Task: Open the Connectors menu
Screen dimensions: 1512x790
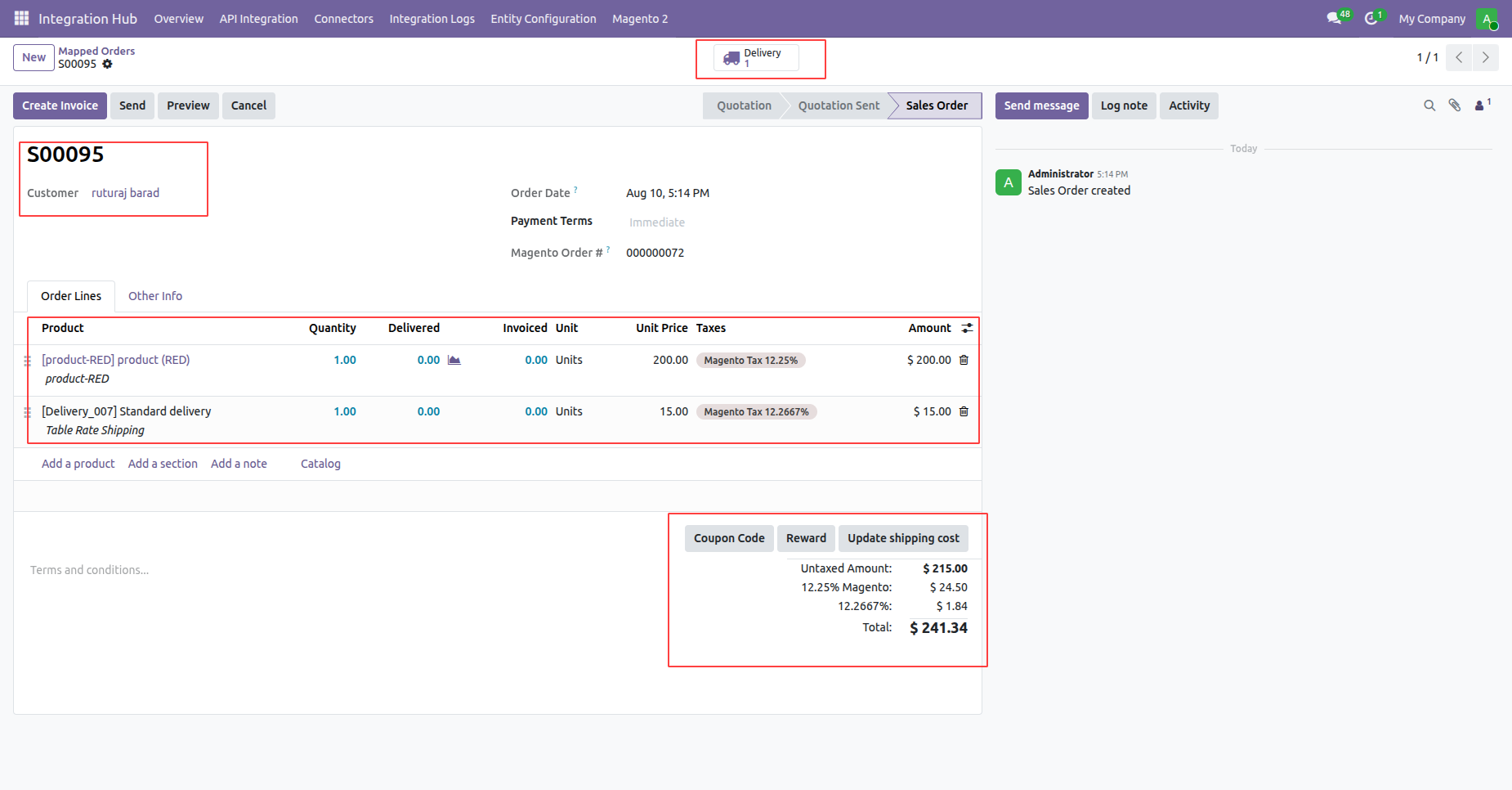Action: coord(343,19)
